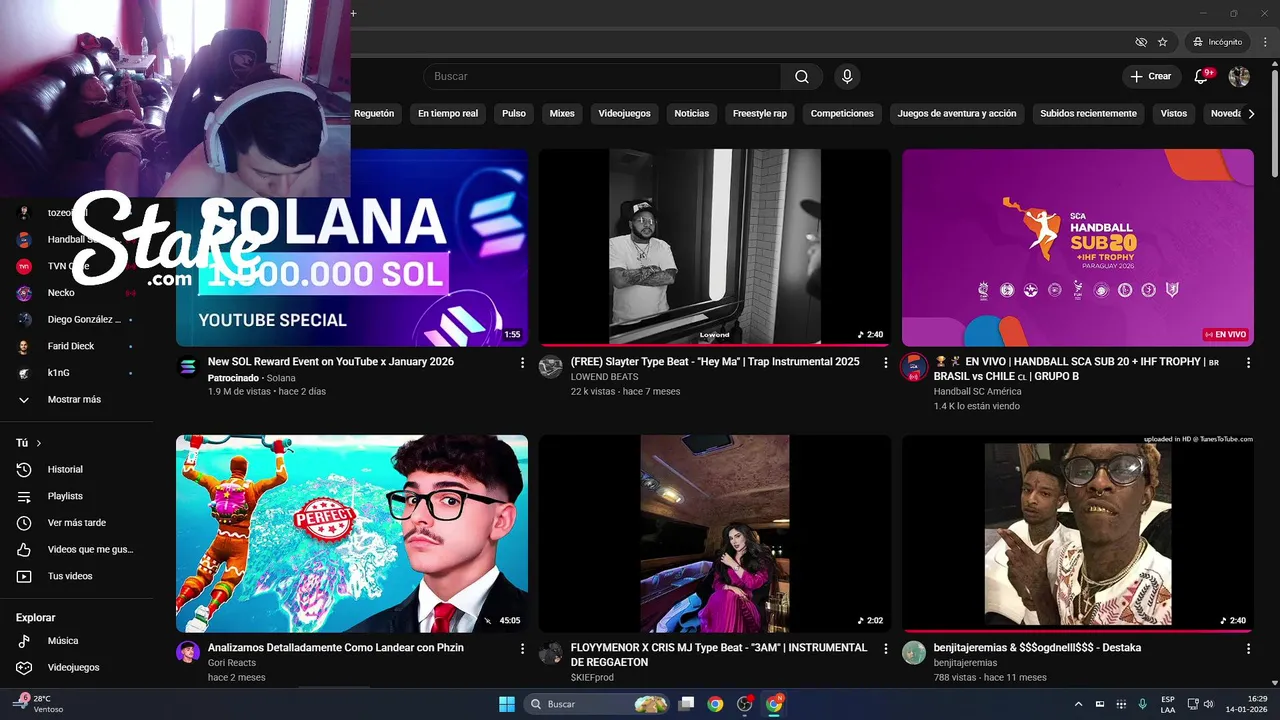Start voice search with the microphone icon
1280x720 pixels.
coord(847,77)
